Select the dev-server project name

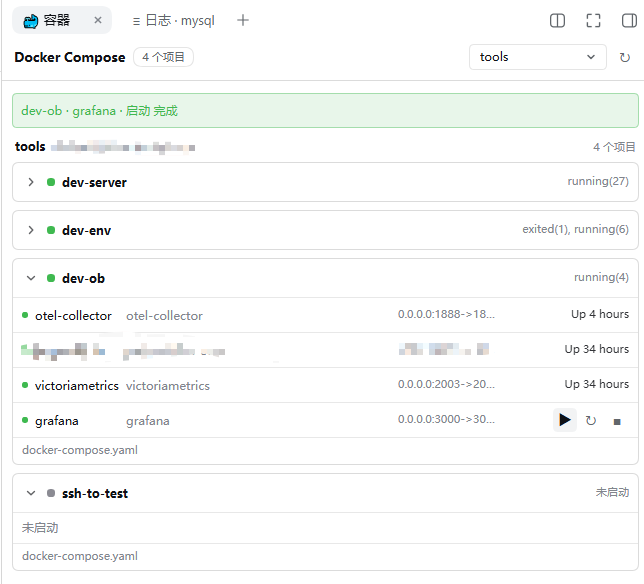click(94, 182)
